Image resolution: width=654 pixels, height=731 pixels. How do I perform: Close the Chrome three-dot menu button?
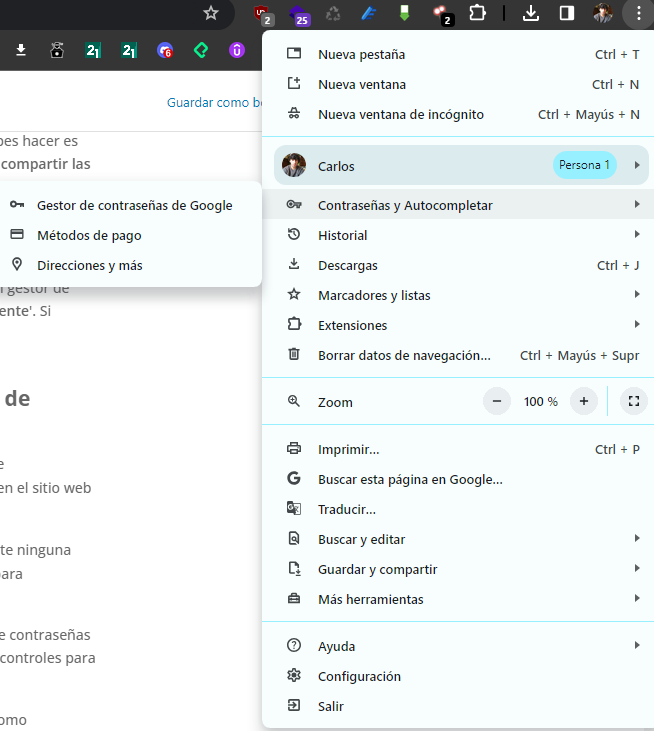(639, 14)
